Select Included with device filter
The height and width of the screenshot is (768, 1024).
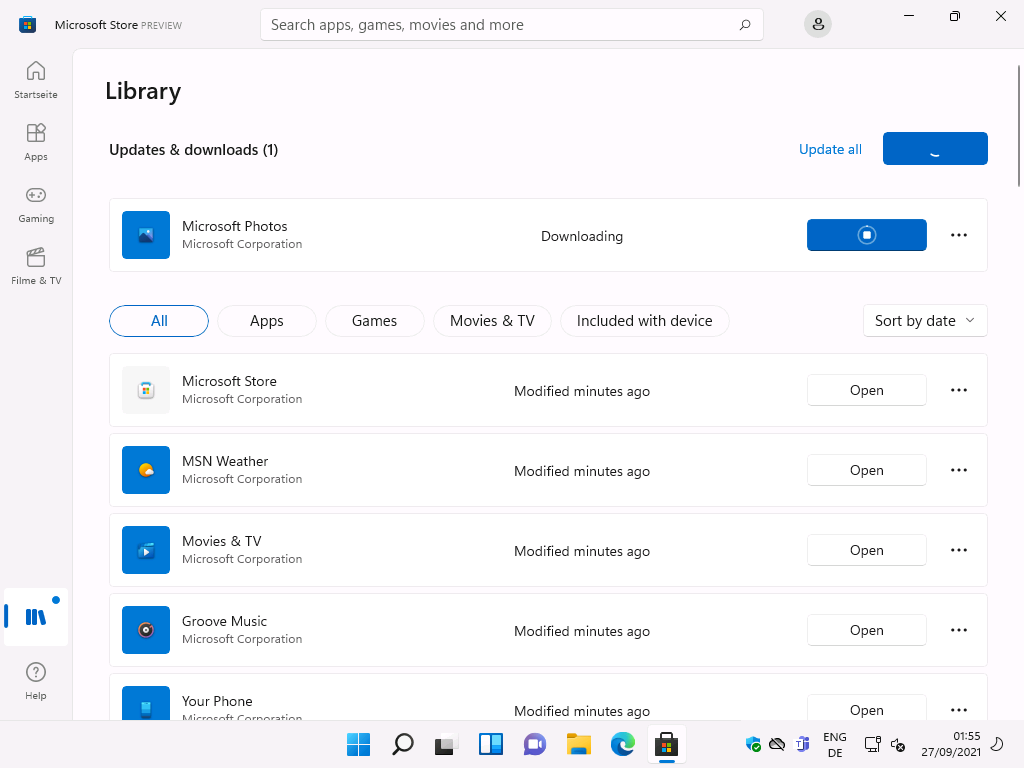tap(645, 321)
